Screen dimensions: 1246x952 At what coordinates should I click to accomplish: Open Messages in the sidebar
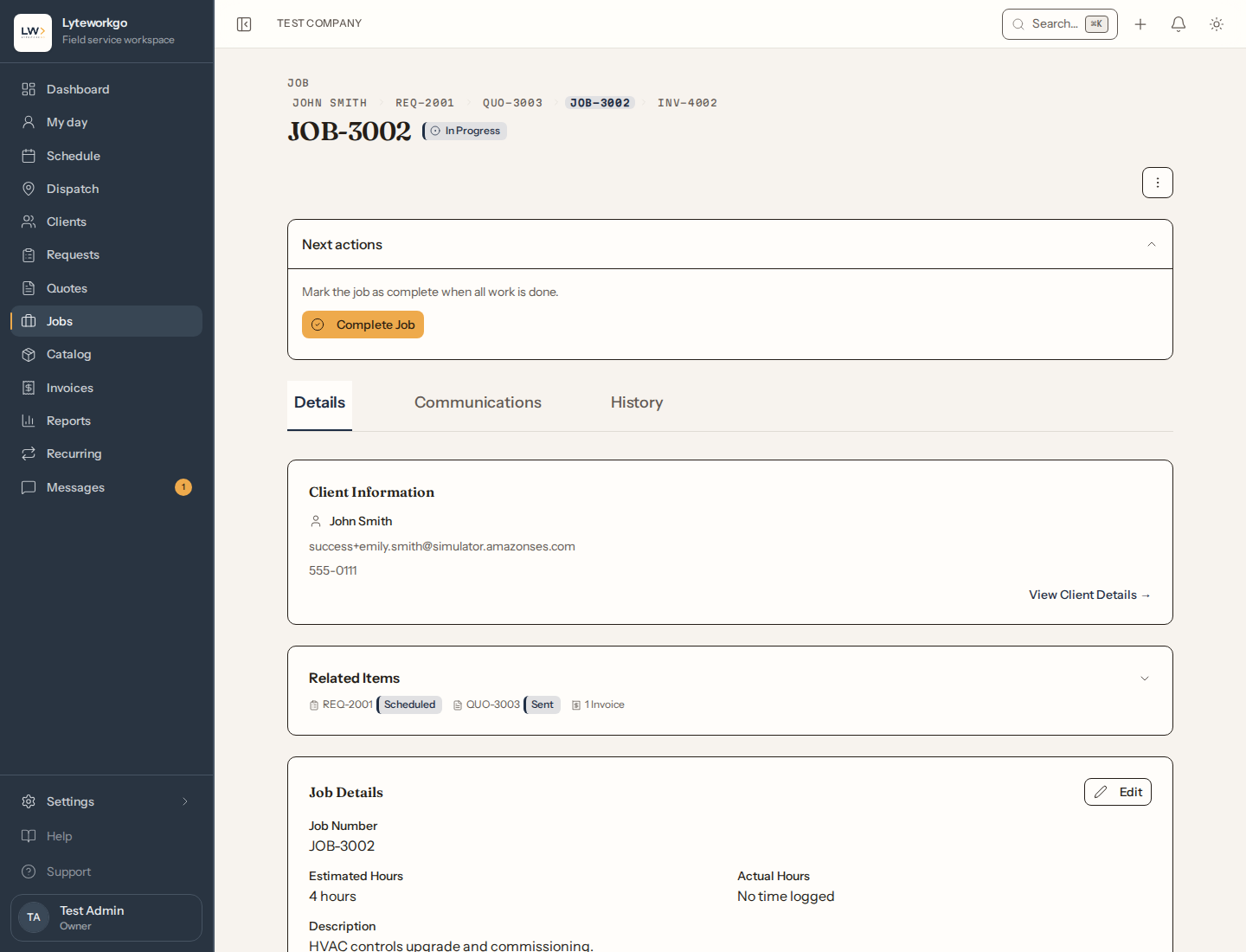tap(106, 487)
